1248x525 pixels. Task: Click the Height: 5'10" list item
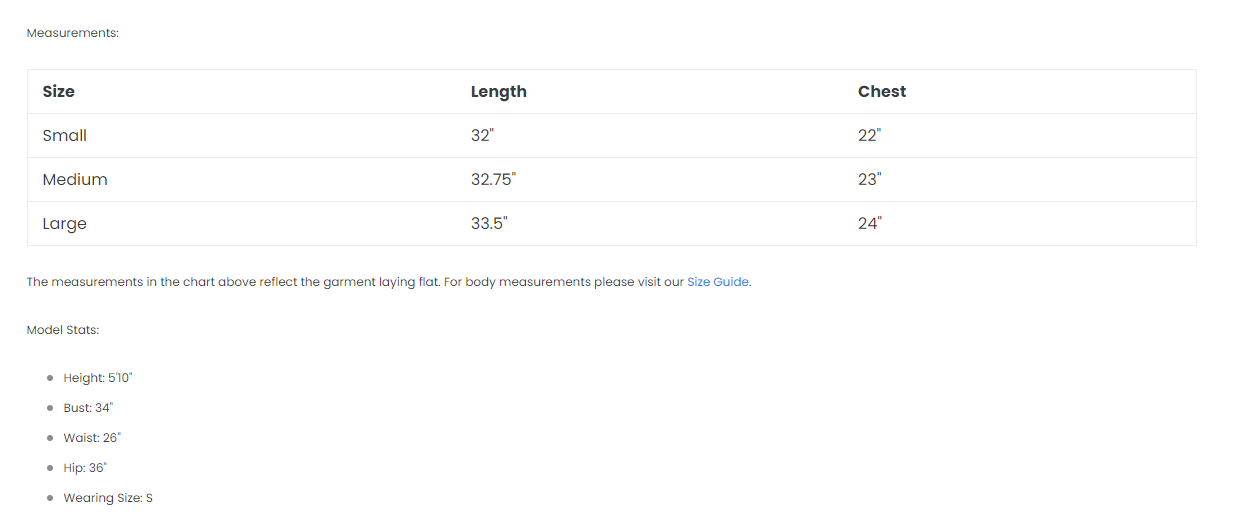pos(98,378)
